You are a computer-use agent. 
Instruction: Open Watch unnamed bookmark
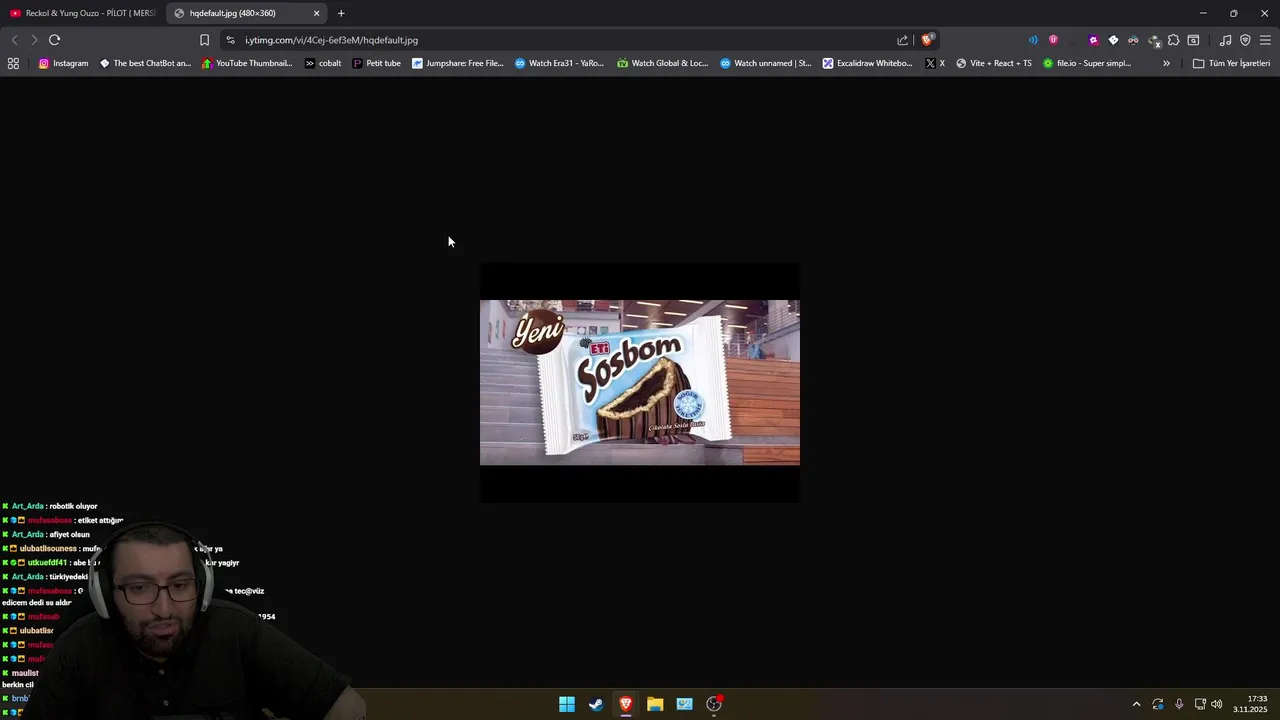click(766, 63)
